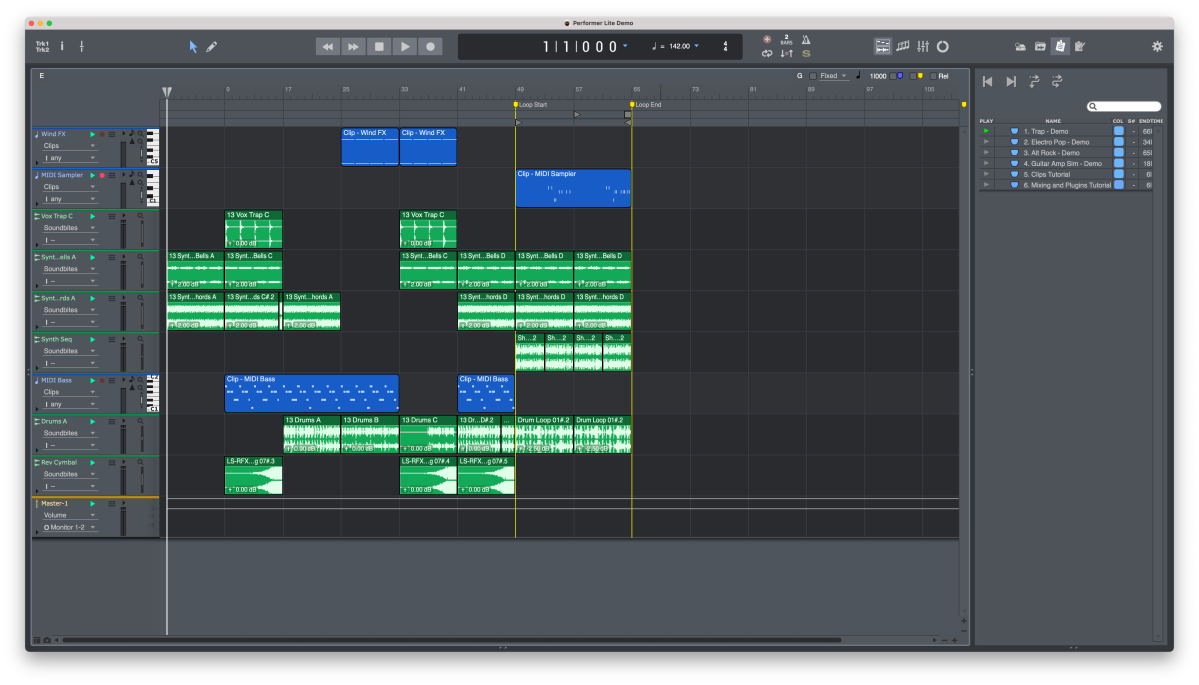Click the second chain chunks loop icon

point(1057,81)
